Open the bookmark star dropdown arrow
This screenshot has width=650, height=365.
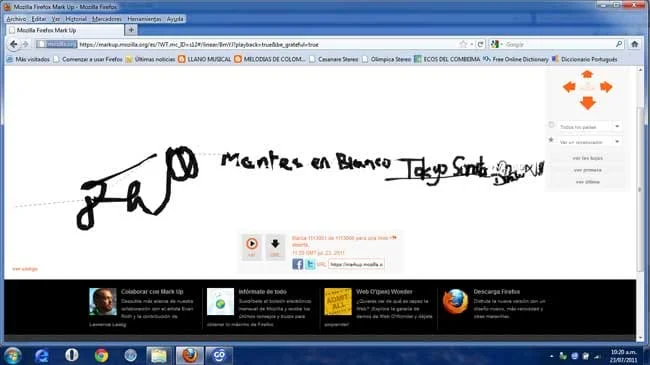pyautogui.click(x=472, y=44)
